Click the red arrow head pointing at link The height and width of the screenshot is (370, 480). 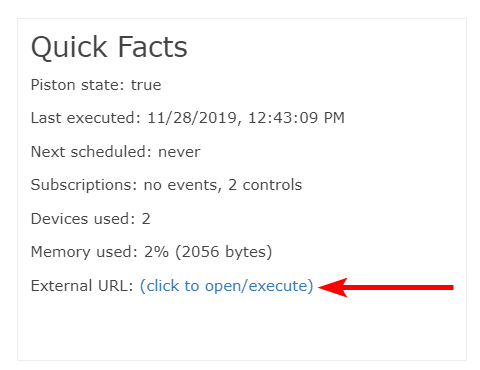click(333, 287)
